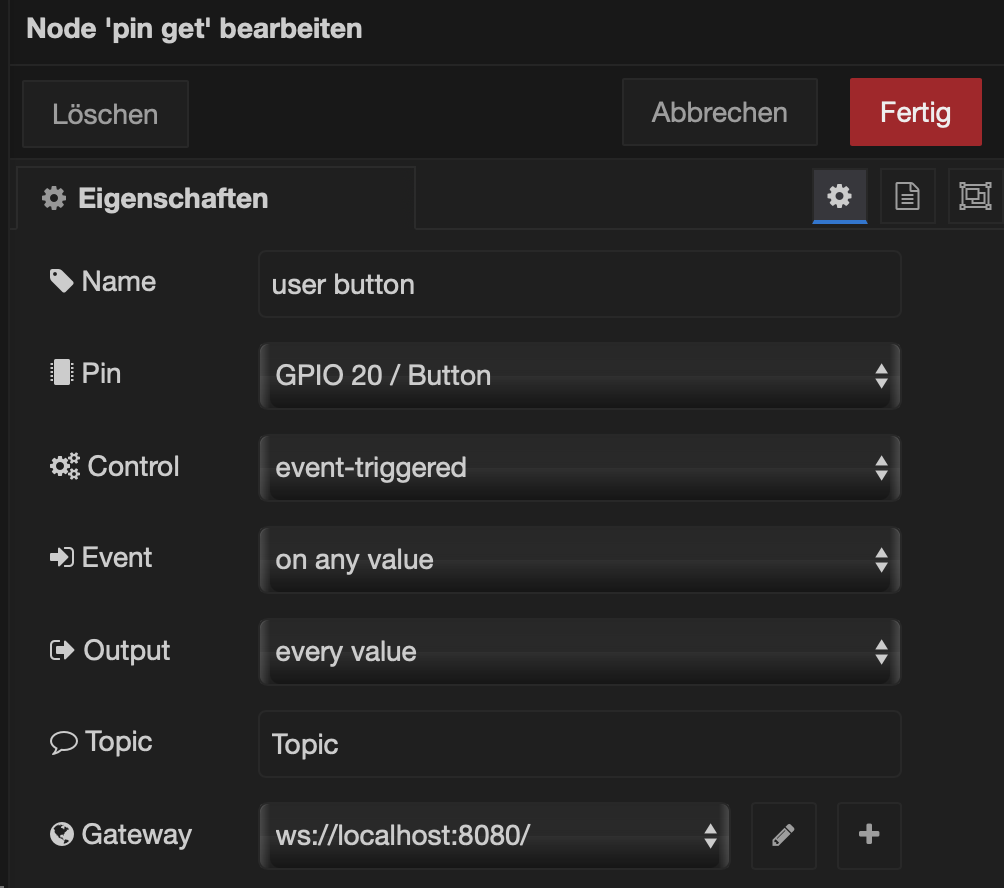Expand the Output dropdown every value
Screen dimensions: 1004x888
pos(579,652)
